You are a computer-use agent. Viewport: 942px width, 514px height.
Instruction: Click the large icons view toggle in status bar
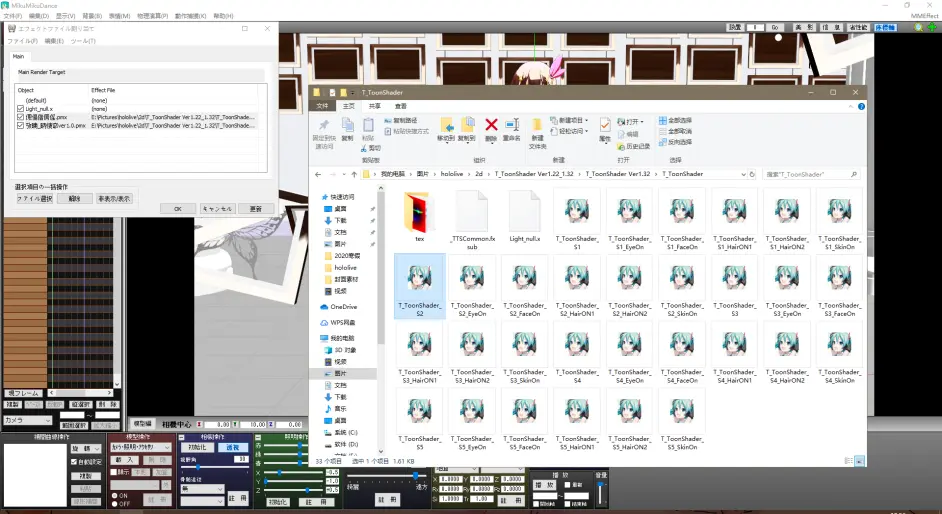[860, 461]
